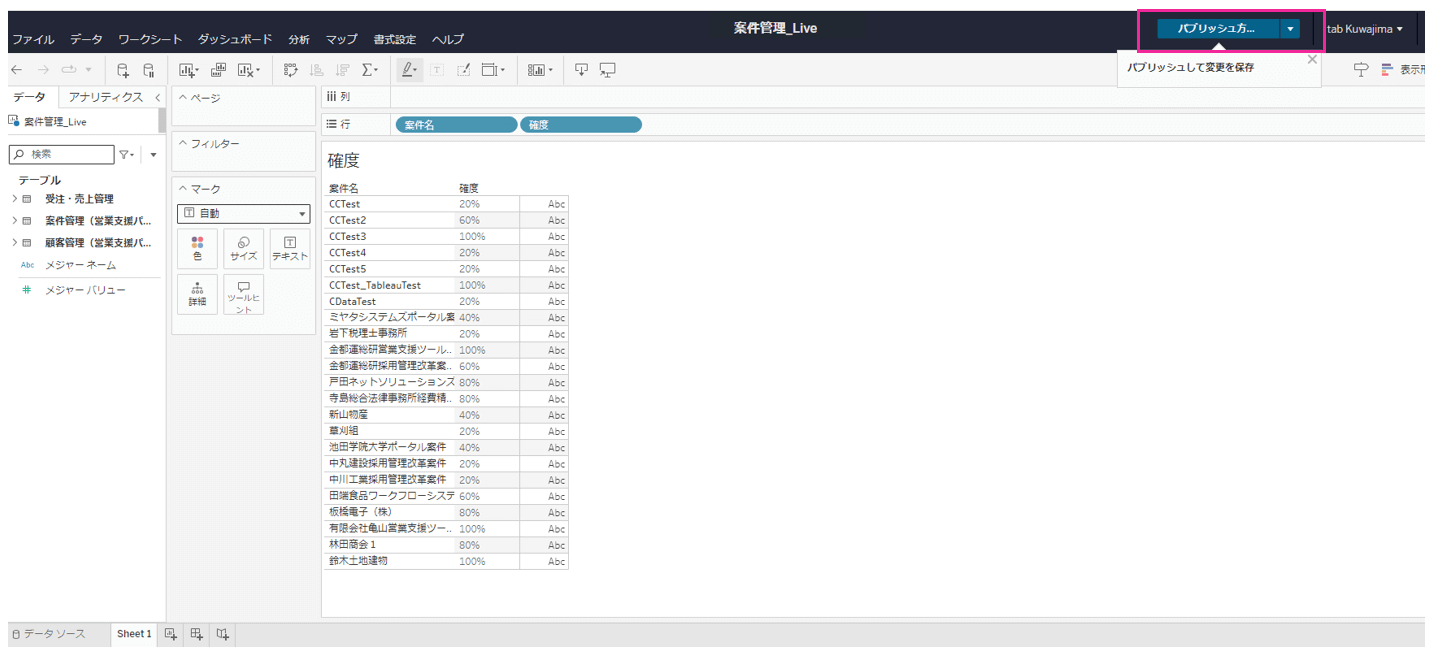Switch to the アナリティクス tab

tap(106, 97)
